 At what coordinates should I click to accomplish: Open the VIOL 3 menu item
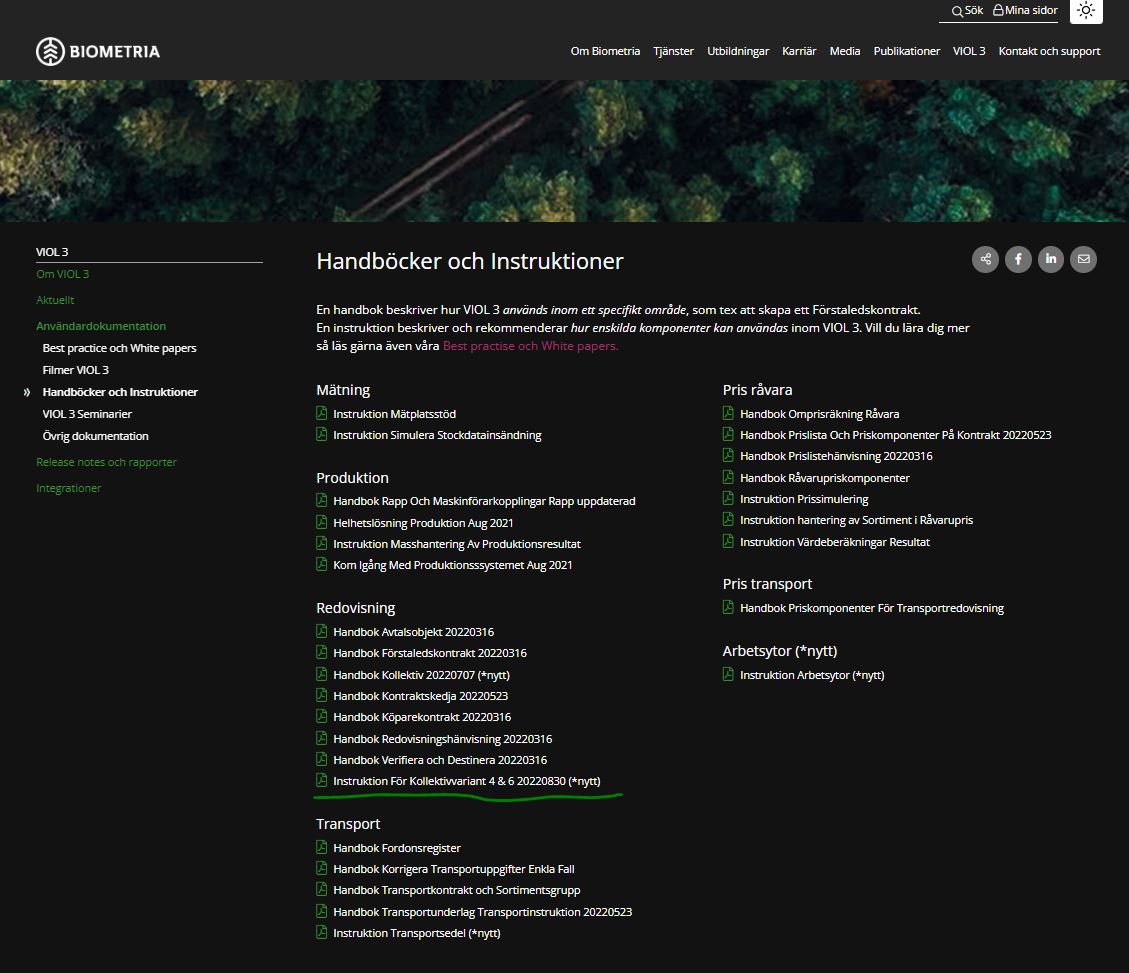[x=968, y=51]
